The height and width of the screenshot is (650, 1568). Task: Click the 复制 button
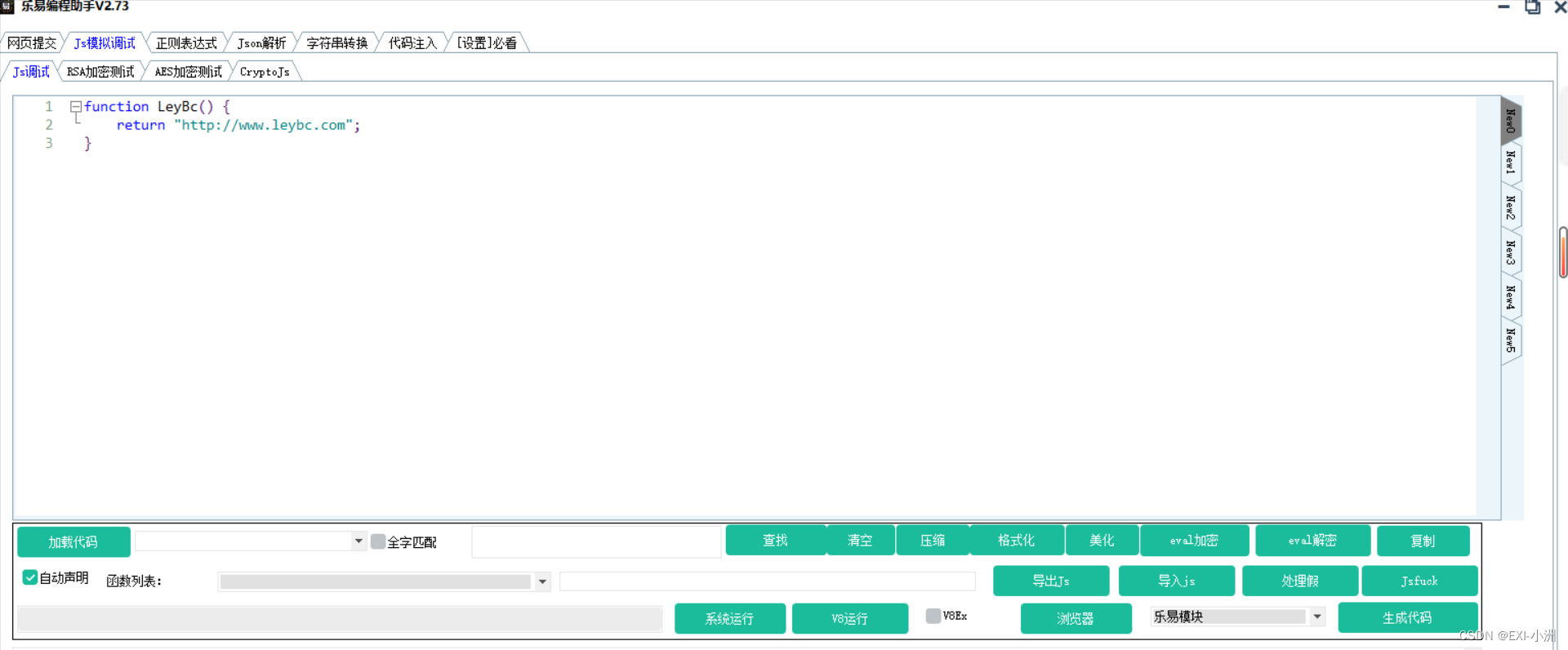coord(1423,541)
